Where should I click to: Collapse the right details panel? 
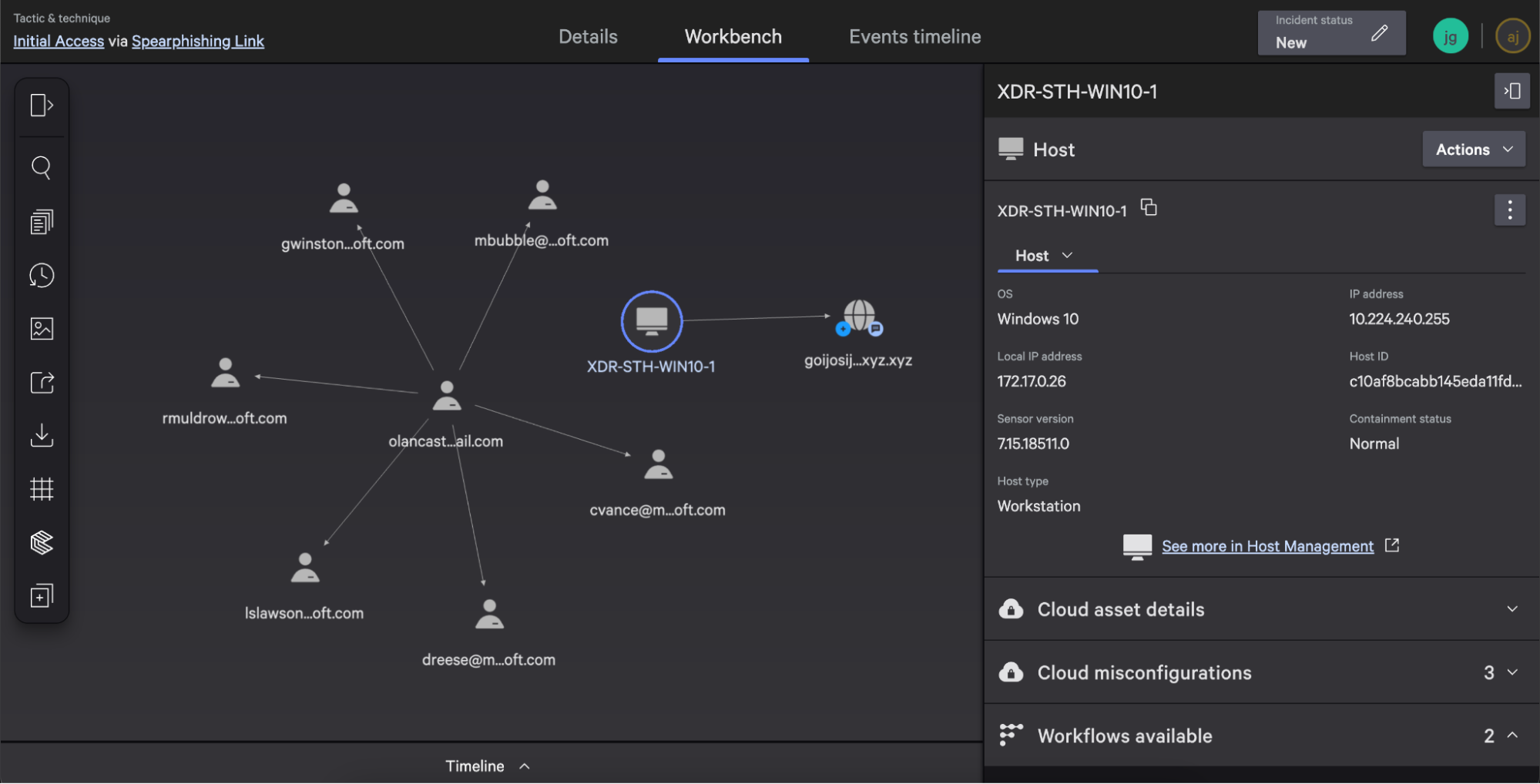click(x=1511, y=91)
